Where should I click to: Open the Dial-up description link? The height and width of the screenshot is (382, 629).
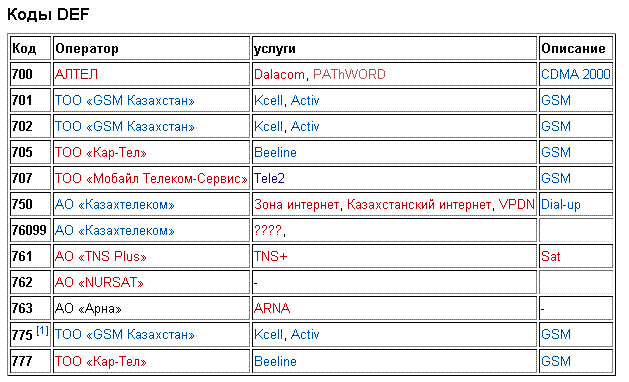click(x=560, y=205)
